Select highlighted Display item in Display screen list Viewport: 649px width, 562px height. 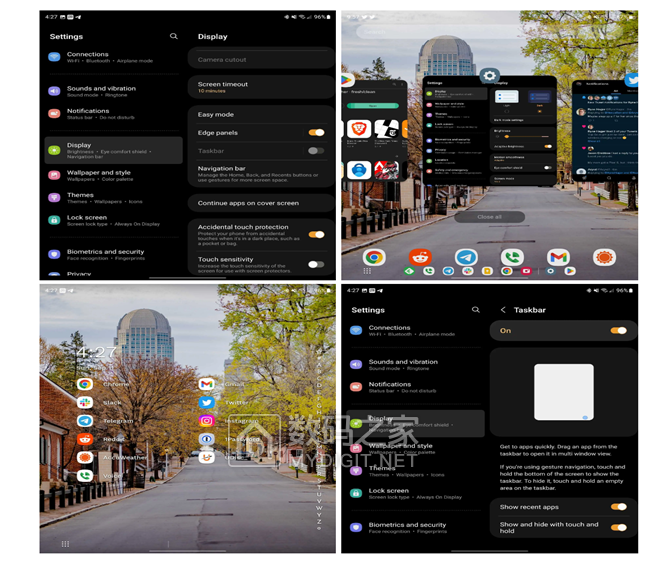click(113, 151)
